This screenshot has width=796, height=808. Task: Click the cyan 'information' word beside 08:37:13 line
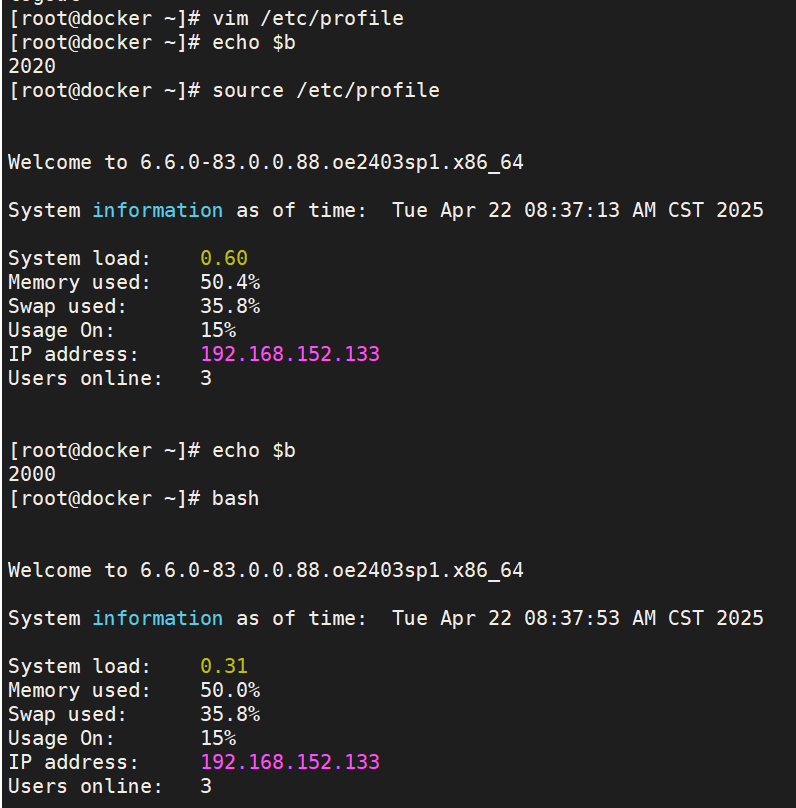157,210
